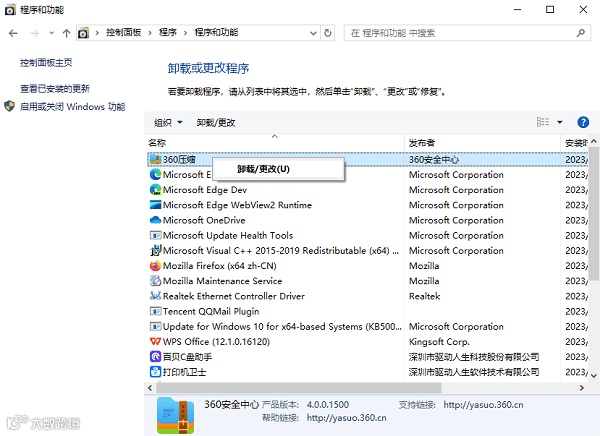Click the Realtek Ethernet Controller Driver icon
The height and width of the screenshot is (436, 600).
(155, 296)
